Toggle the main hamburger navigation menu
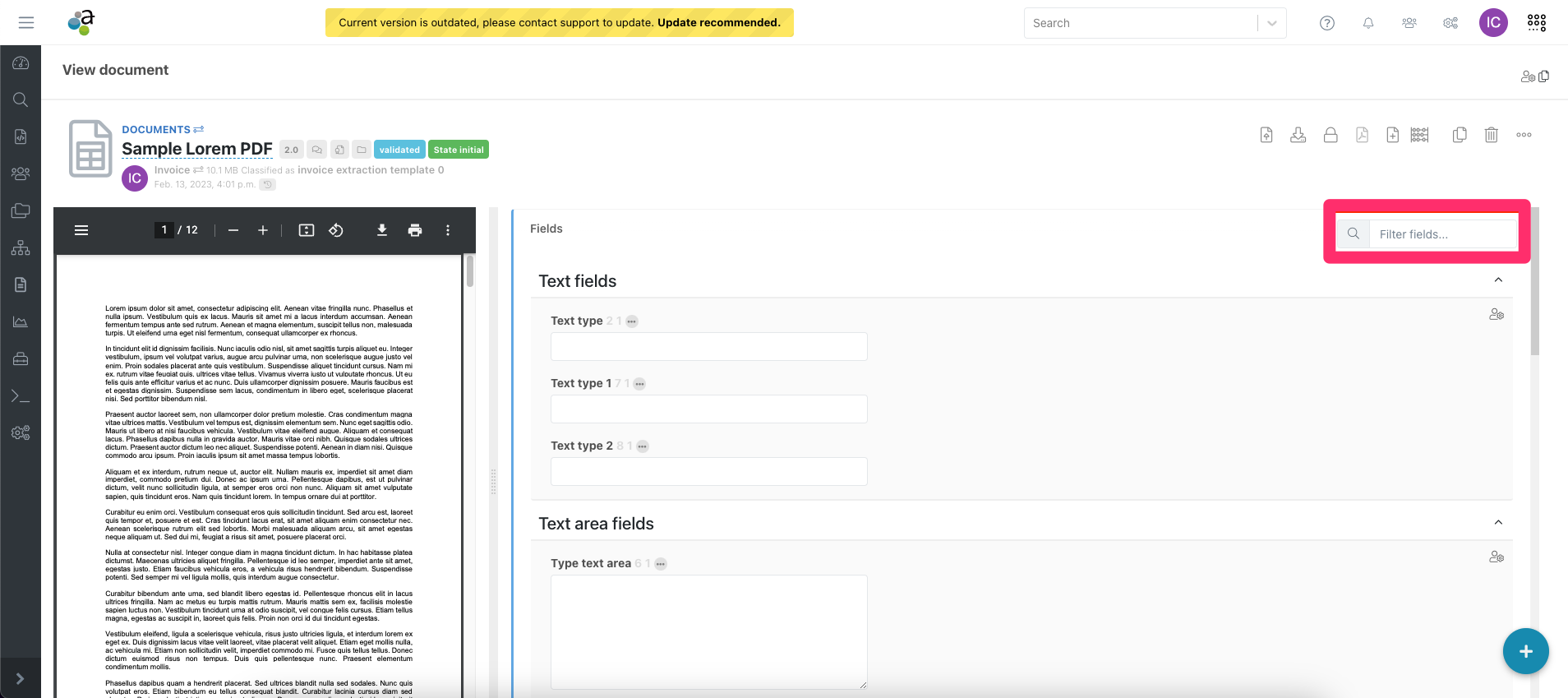This screenshot has width=1568, height=698. pos(26,23)
